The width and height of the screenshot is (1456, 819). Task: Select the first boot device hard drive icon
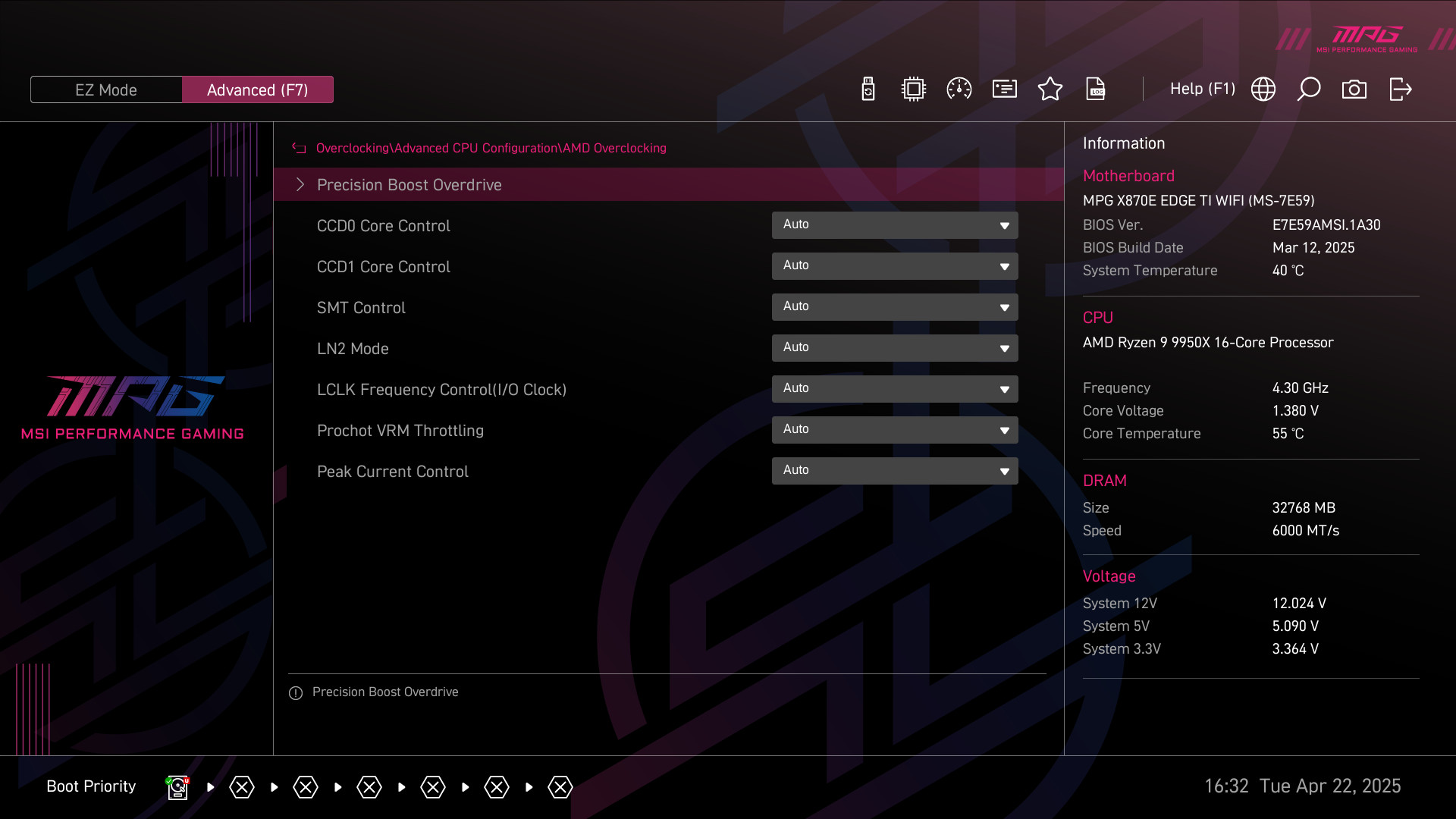[177, 787]
